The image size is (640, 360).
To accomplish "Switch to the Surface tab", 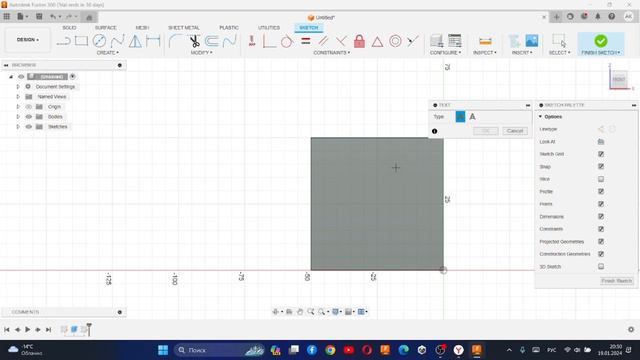I will click(105, 28).
